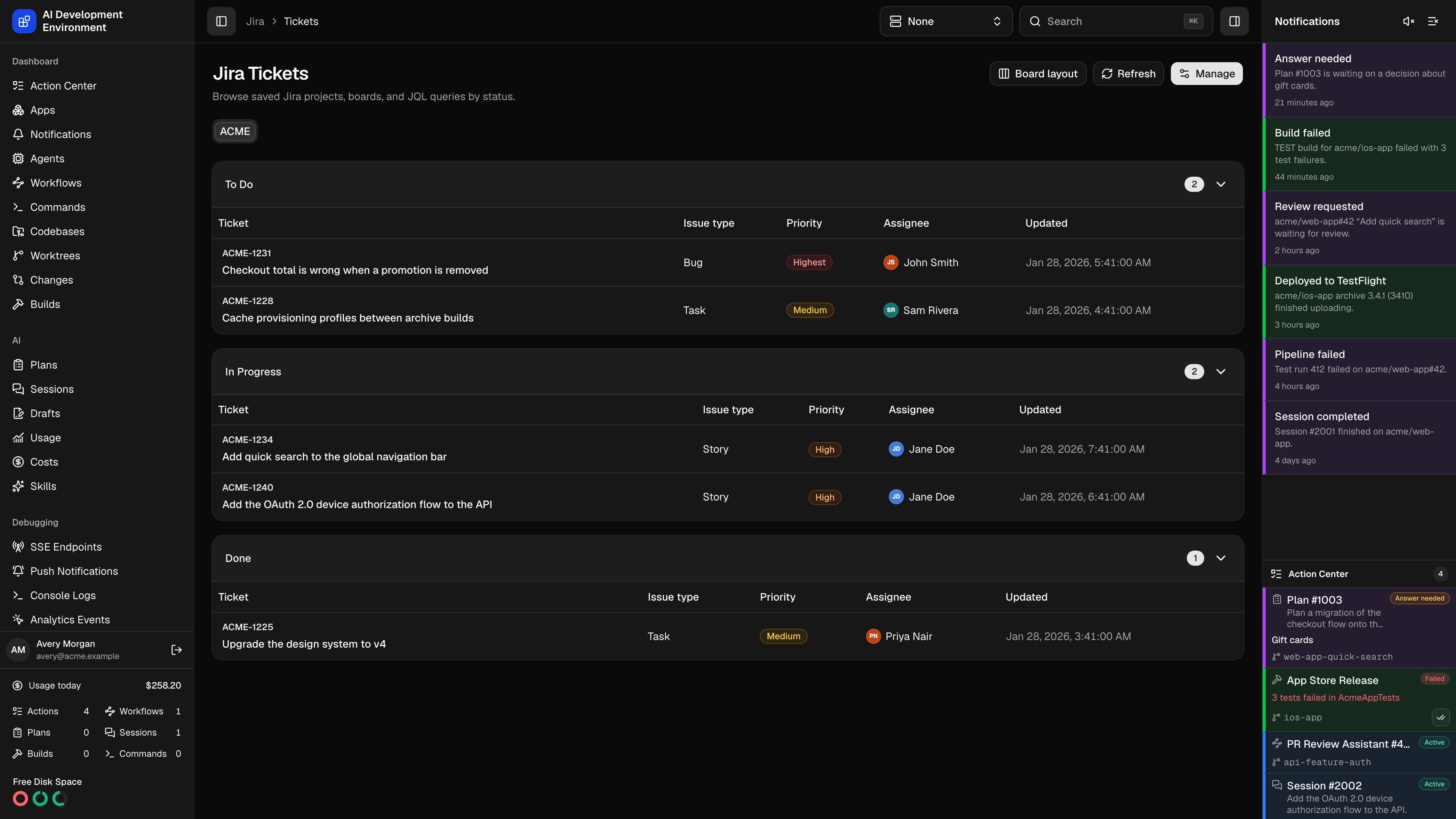Click the SSE Endpoints antenna icon
Image resolution: width=1456 pixels, height=819 pixels.
[18, 547]
